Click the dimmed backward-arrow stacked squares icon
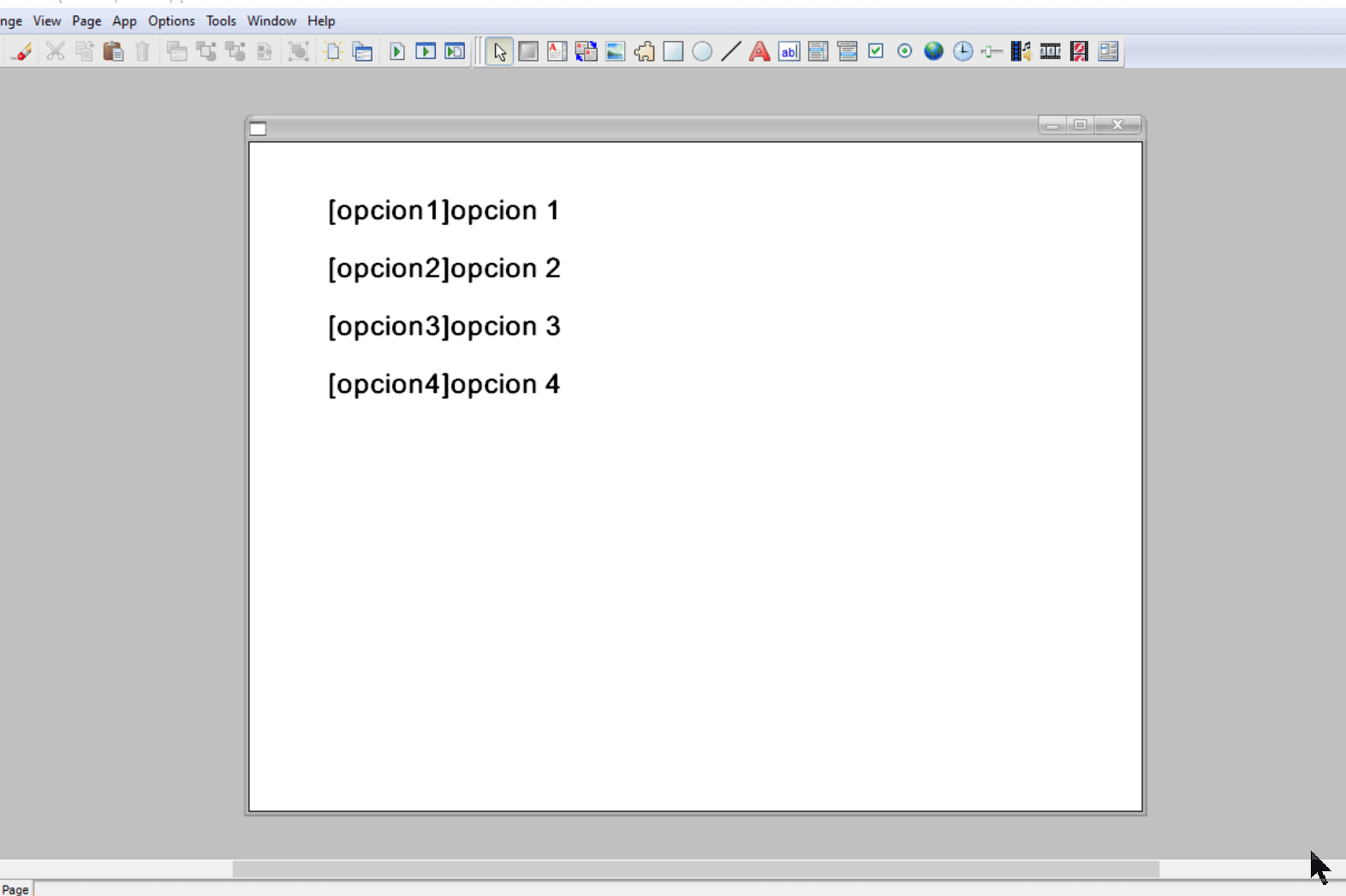Viewport: 1346px width, 896px height. click(235, 51)
